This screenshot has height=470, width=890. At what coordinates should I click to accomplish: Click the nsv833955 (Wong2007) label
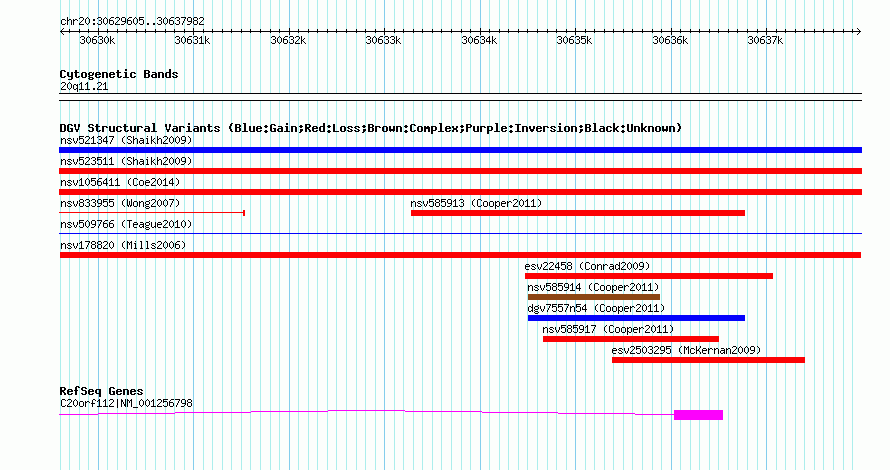[120, 203]
